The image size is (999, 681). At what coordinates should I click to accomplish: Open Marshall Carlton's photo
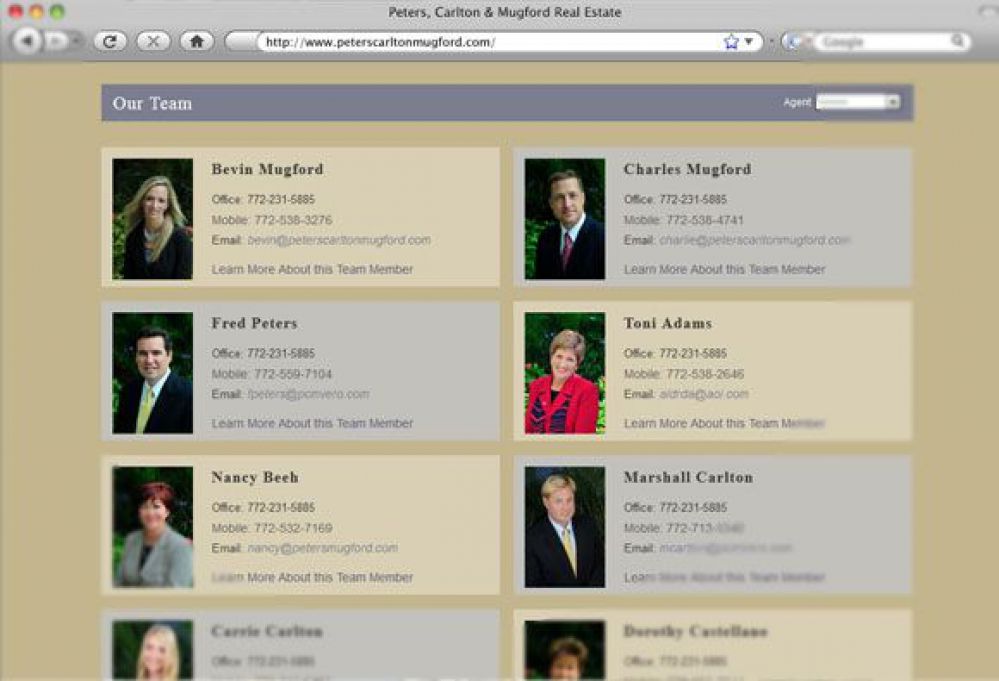tap(564, 527)
